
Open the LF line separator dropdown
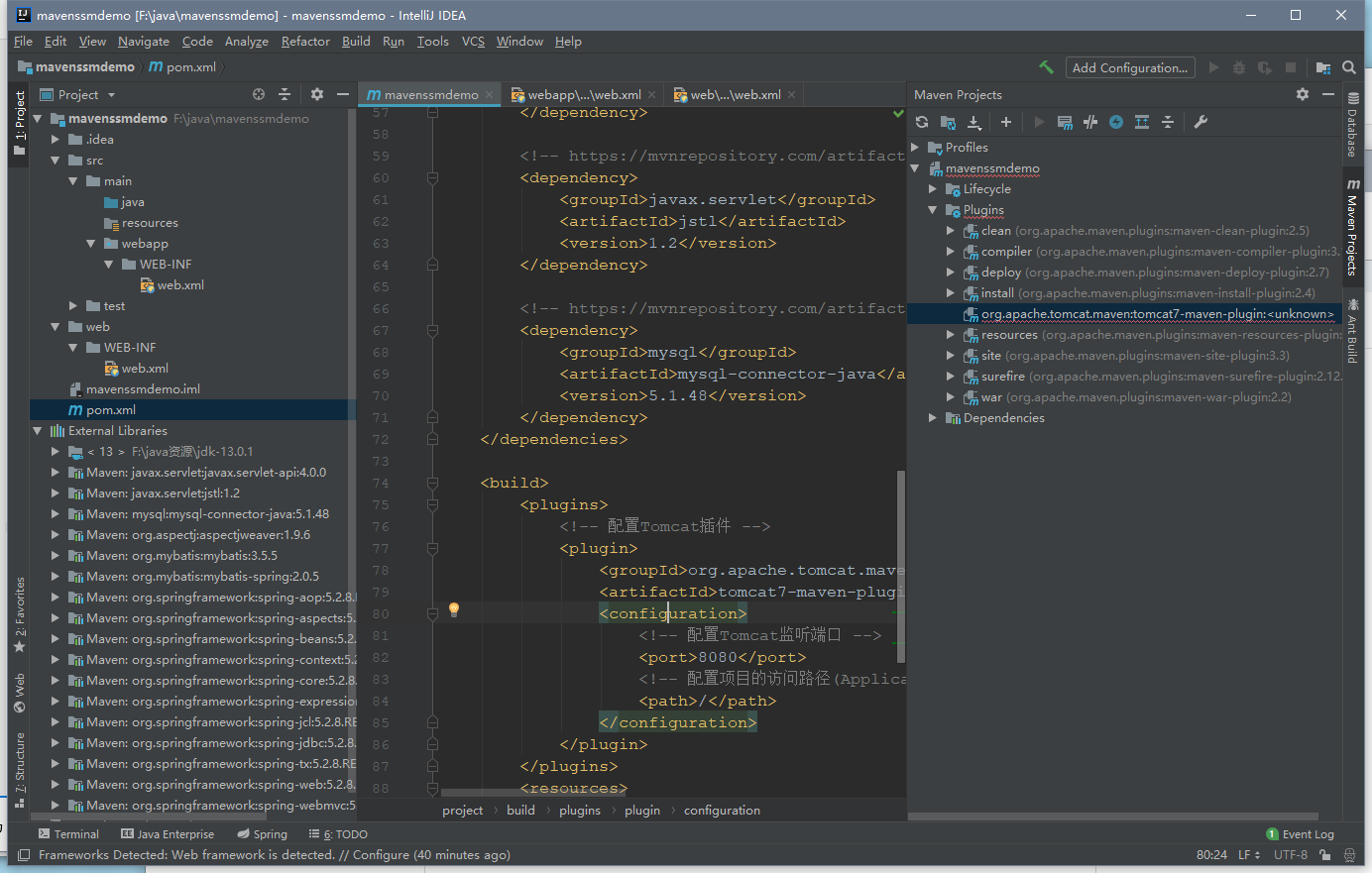pyautogui.click(x=1249, y=854)
